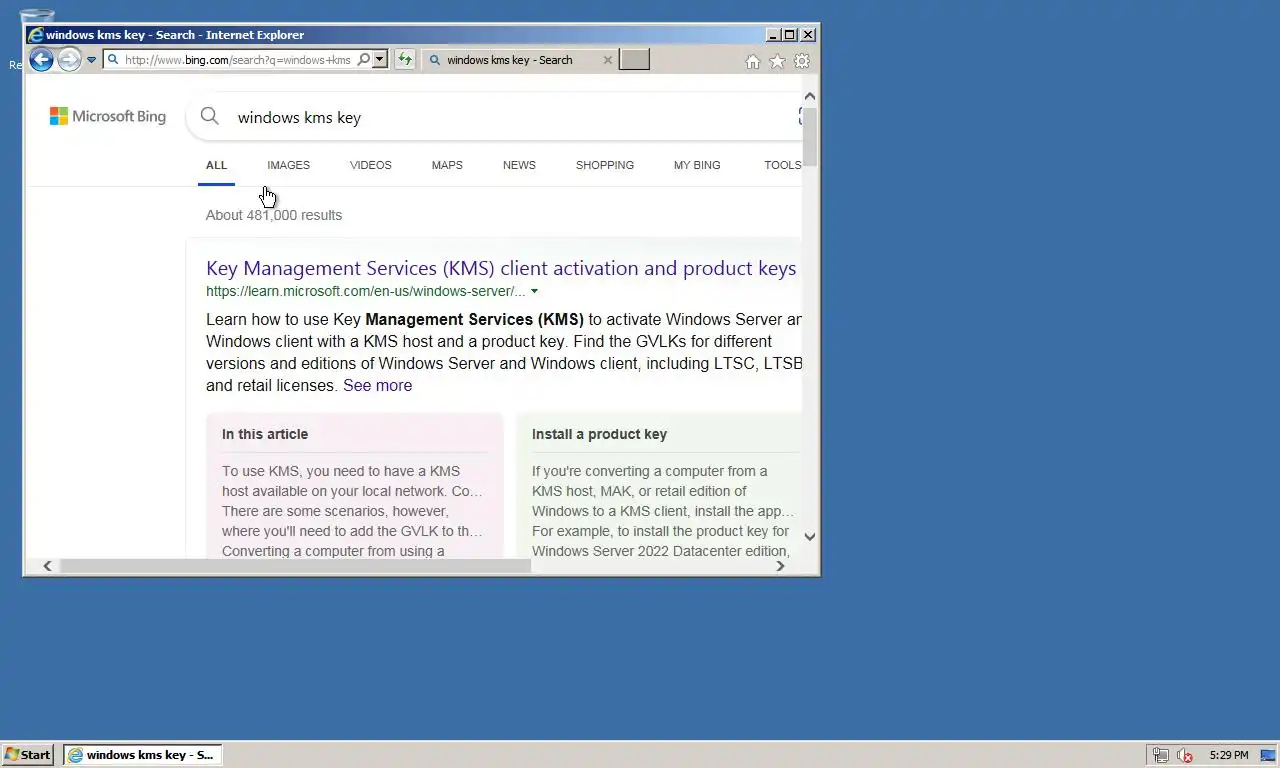Image resolution: width=1280 pixels, height=768 pixels.
Task: Click the vertical scrollbar down arrow
Action: (x=810, y=537)
